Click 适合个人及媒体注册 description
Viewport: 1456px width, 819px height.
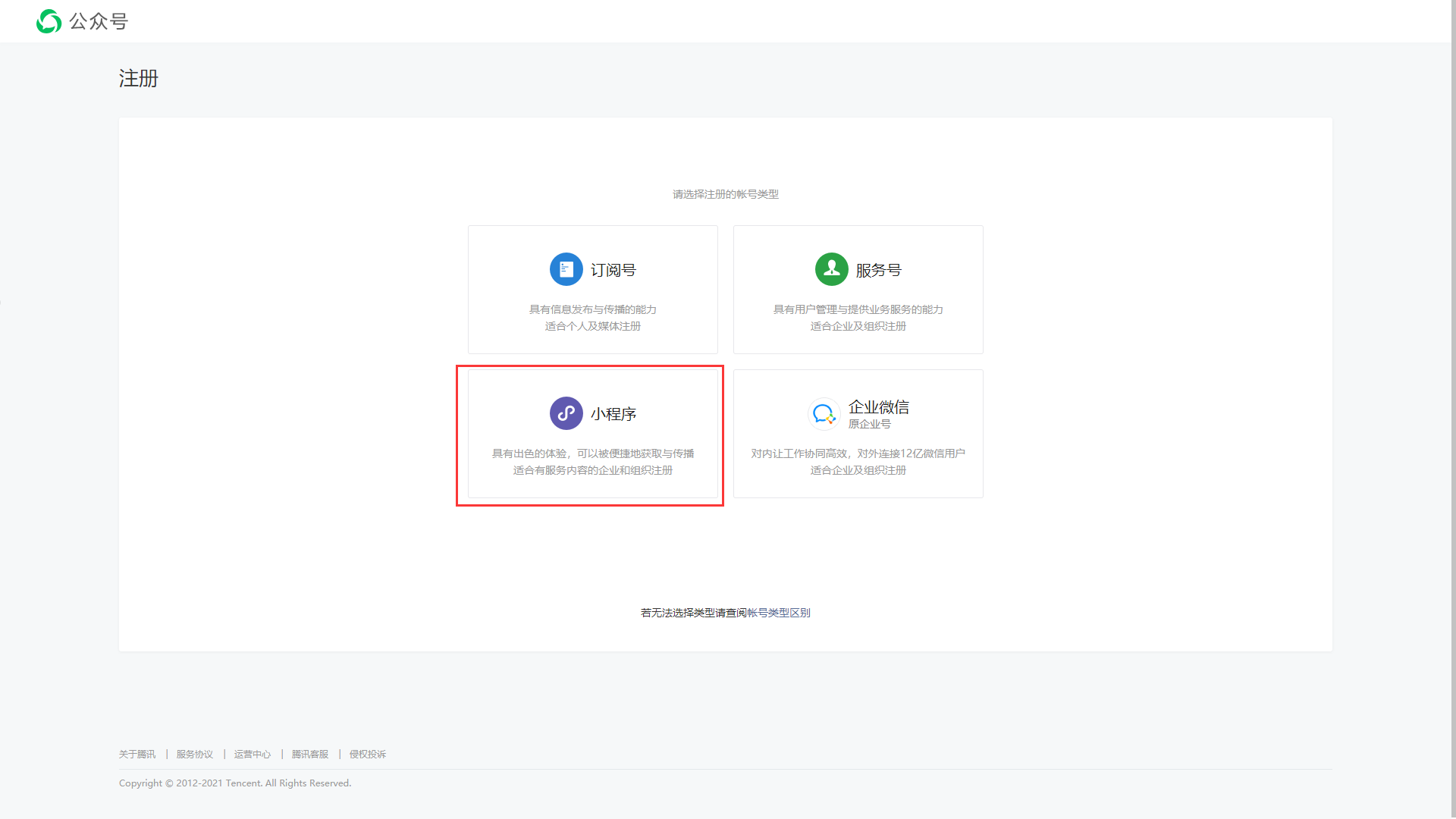[593, 326]
